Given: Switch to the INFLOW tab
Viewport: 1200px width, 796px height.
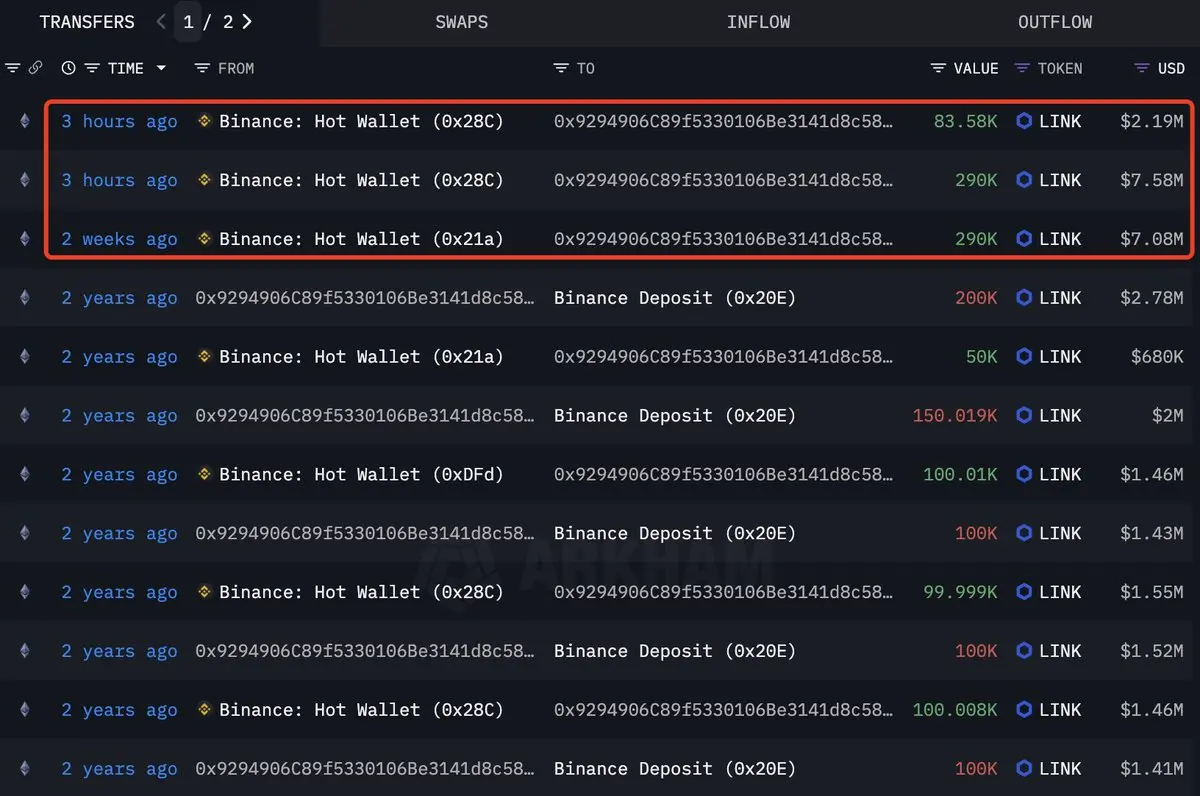Looking at the screenshot, I should tap(758, 22).
